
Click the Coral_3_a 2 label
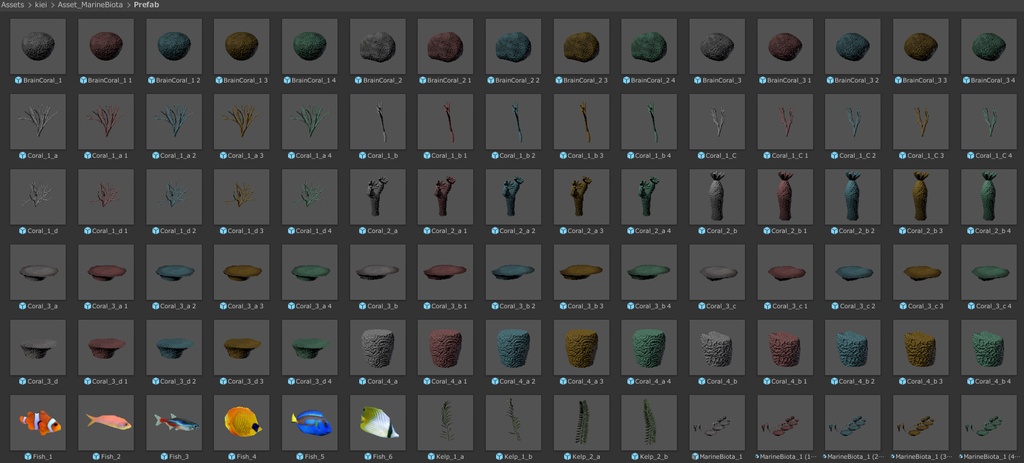point(178,306)
